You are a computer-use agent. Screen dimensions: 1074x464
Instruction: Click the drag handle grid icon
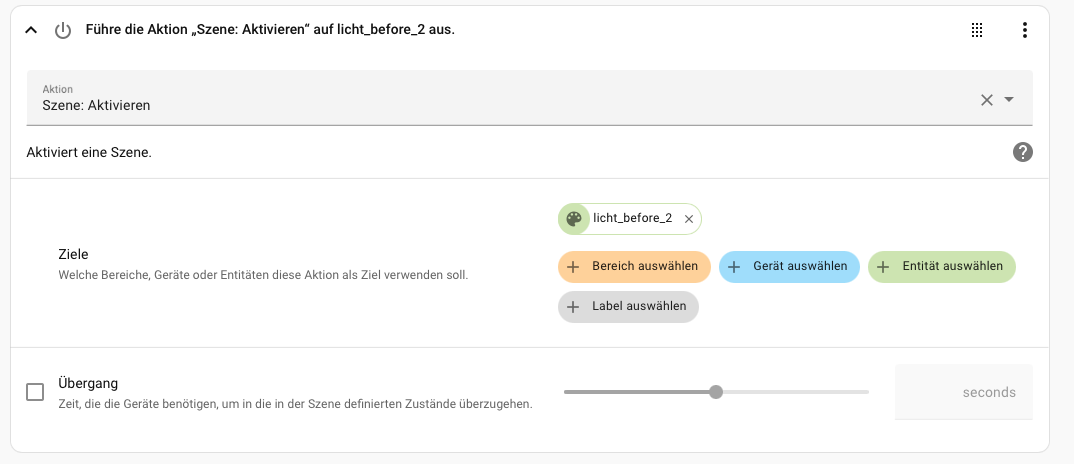pyautogui.click(x=977, y=31)
